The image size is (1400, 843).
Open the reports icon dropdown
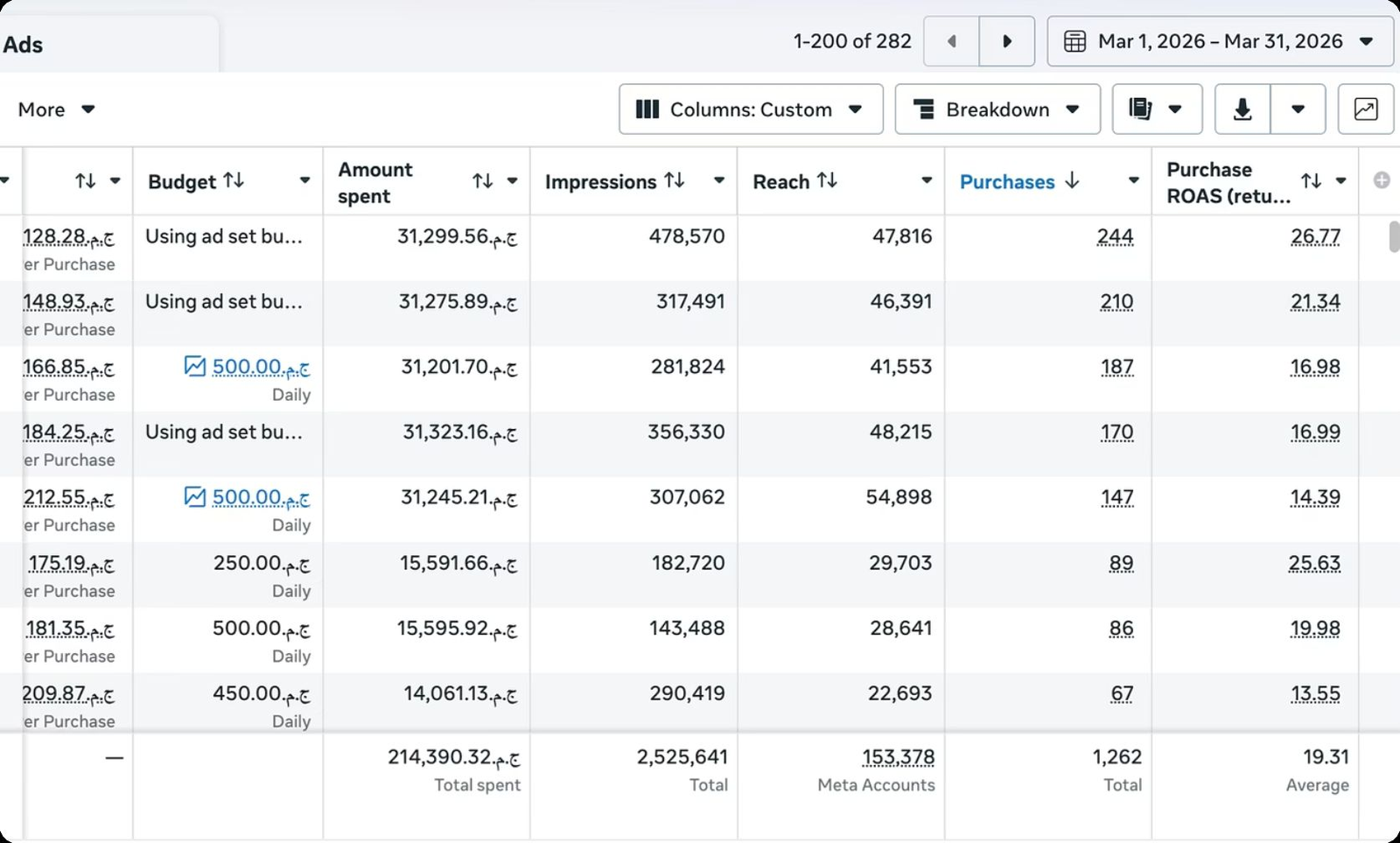point(1157,109)
